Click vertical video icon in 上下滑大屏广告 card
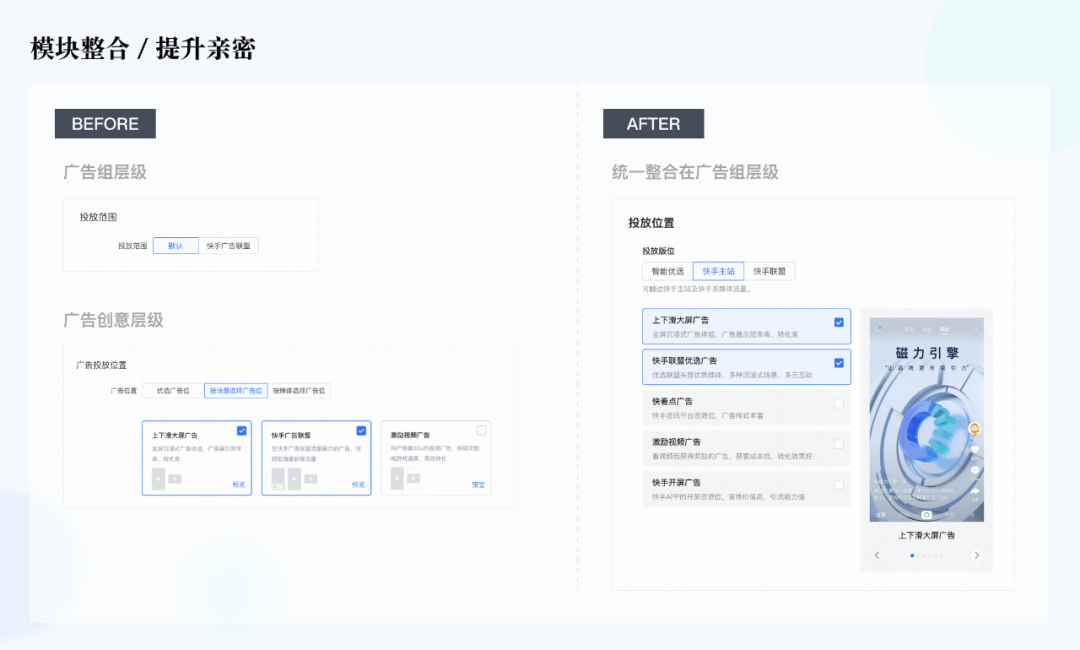 coord(158,479)
